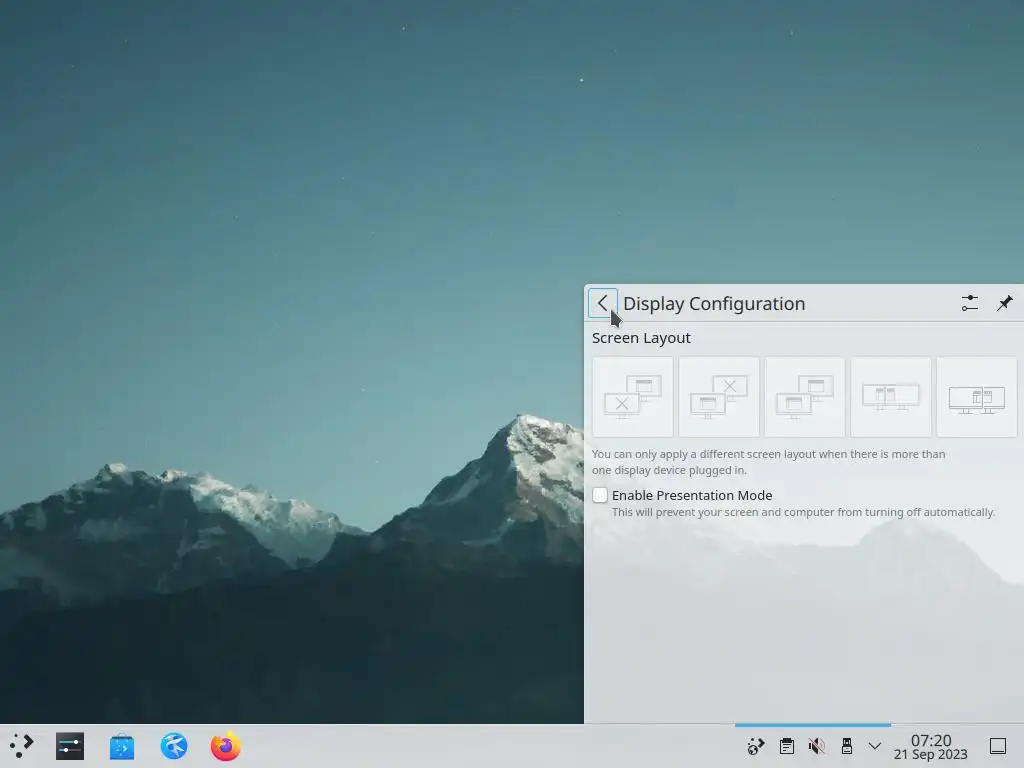This screenshot has width=1024, height=768.
Task: Launch Discover software center from taskbar
Action: [121, 746]
